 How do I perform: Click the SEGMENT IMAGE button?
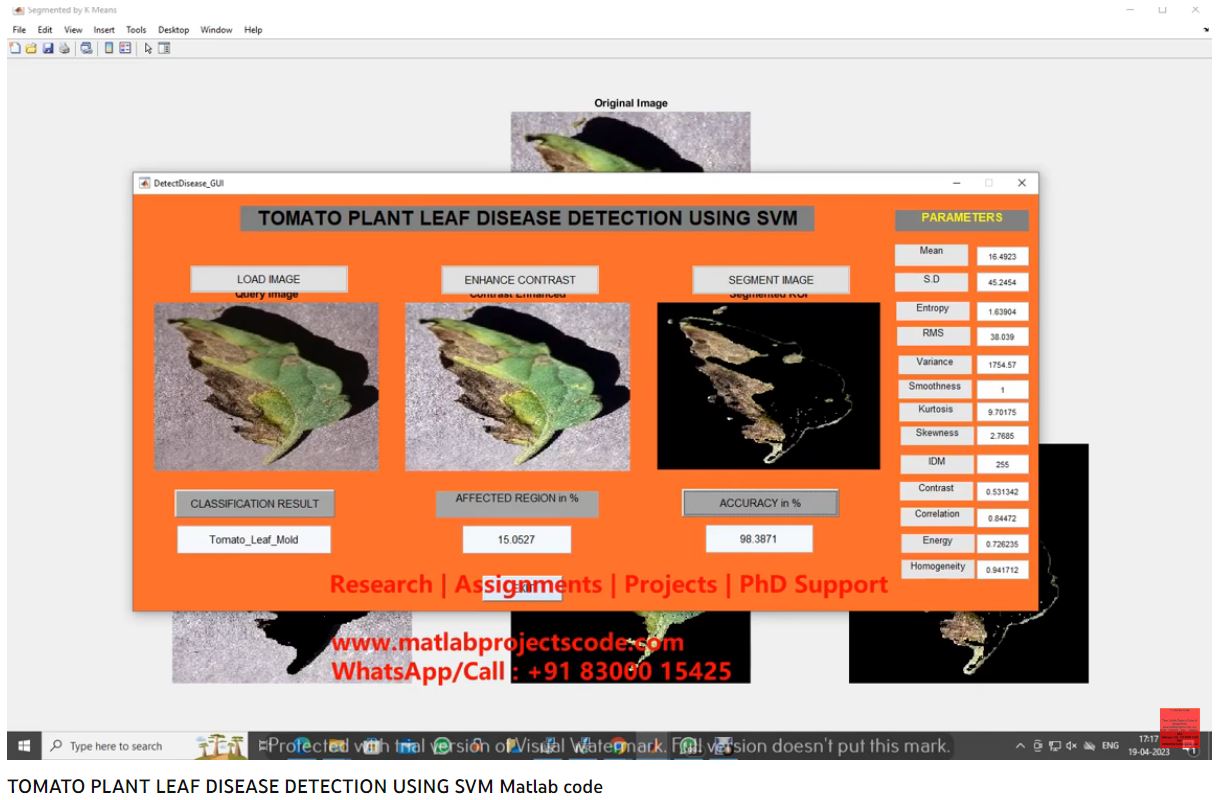point(771,279)
